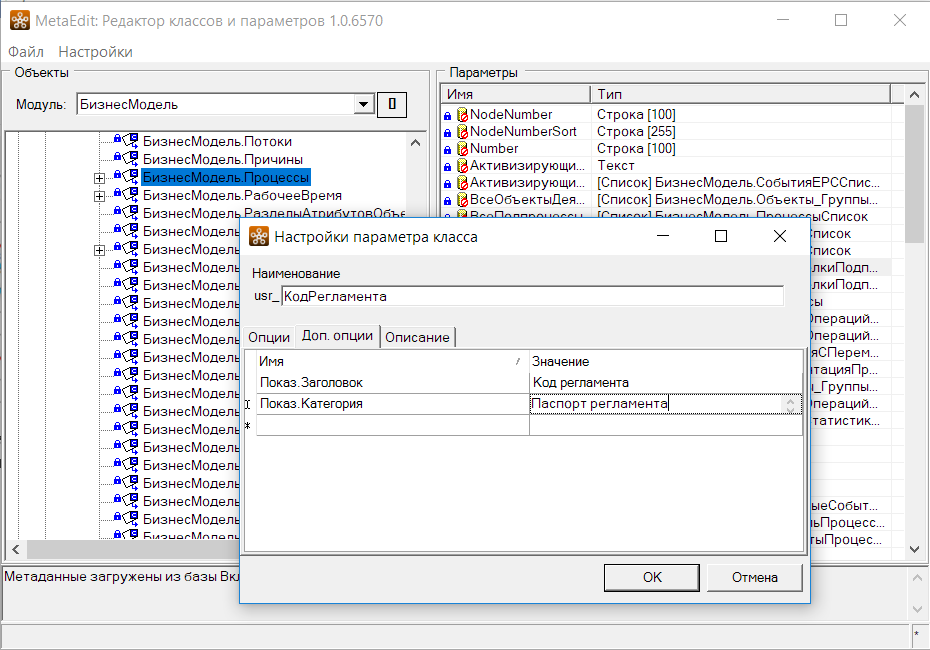
Task: Click the class icon beside БизнесМодель.РабочееВремя
Action: pyautogui.click(x=131, y=195)
